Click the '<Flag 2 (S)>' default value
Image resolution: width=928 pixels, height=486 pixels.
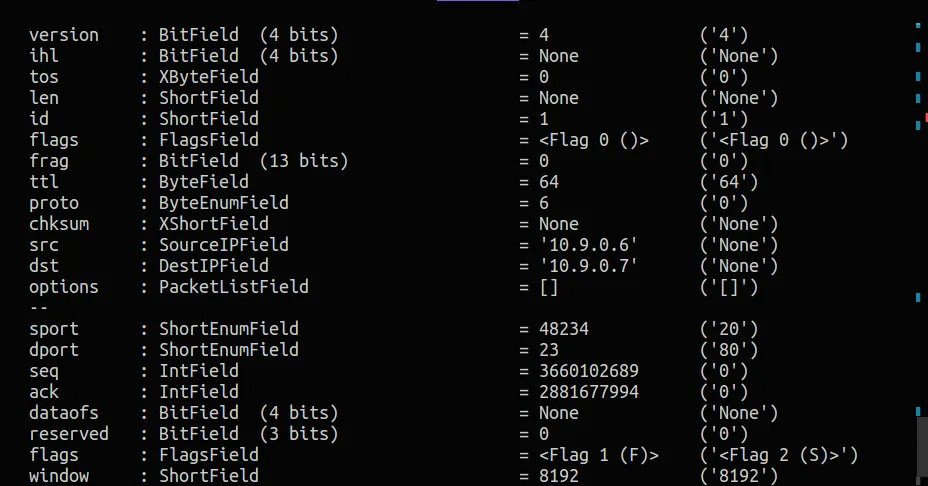click(779, 455)
